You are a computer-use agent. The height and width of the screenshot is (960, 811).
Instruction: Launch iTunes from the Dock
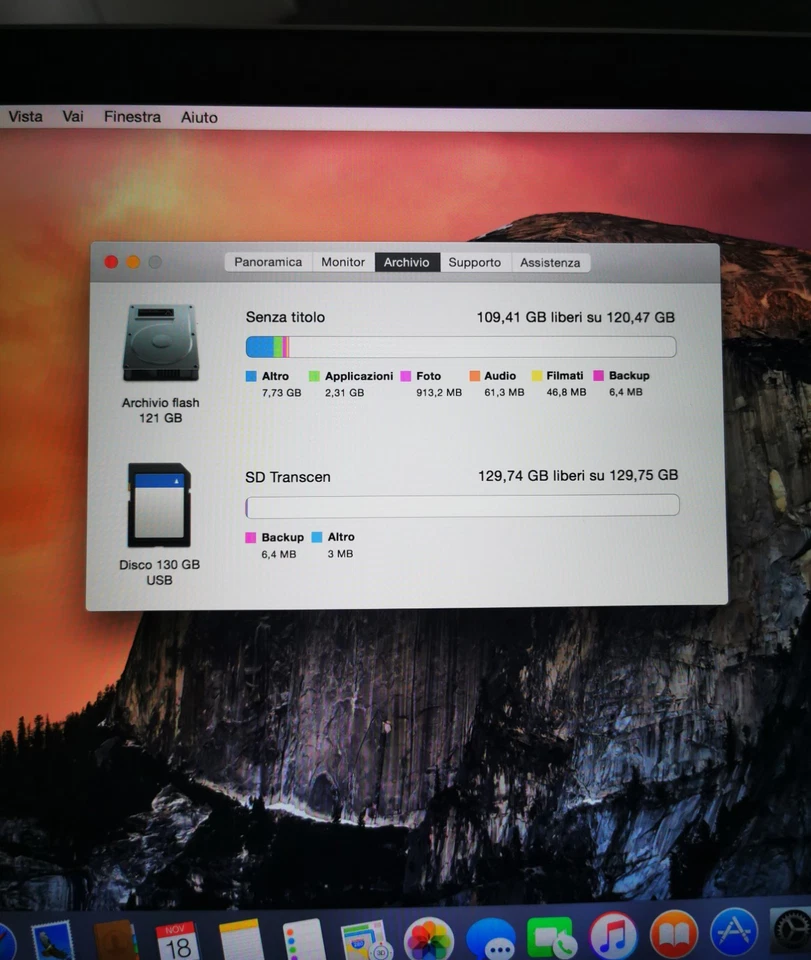point(610,938)
